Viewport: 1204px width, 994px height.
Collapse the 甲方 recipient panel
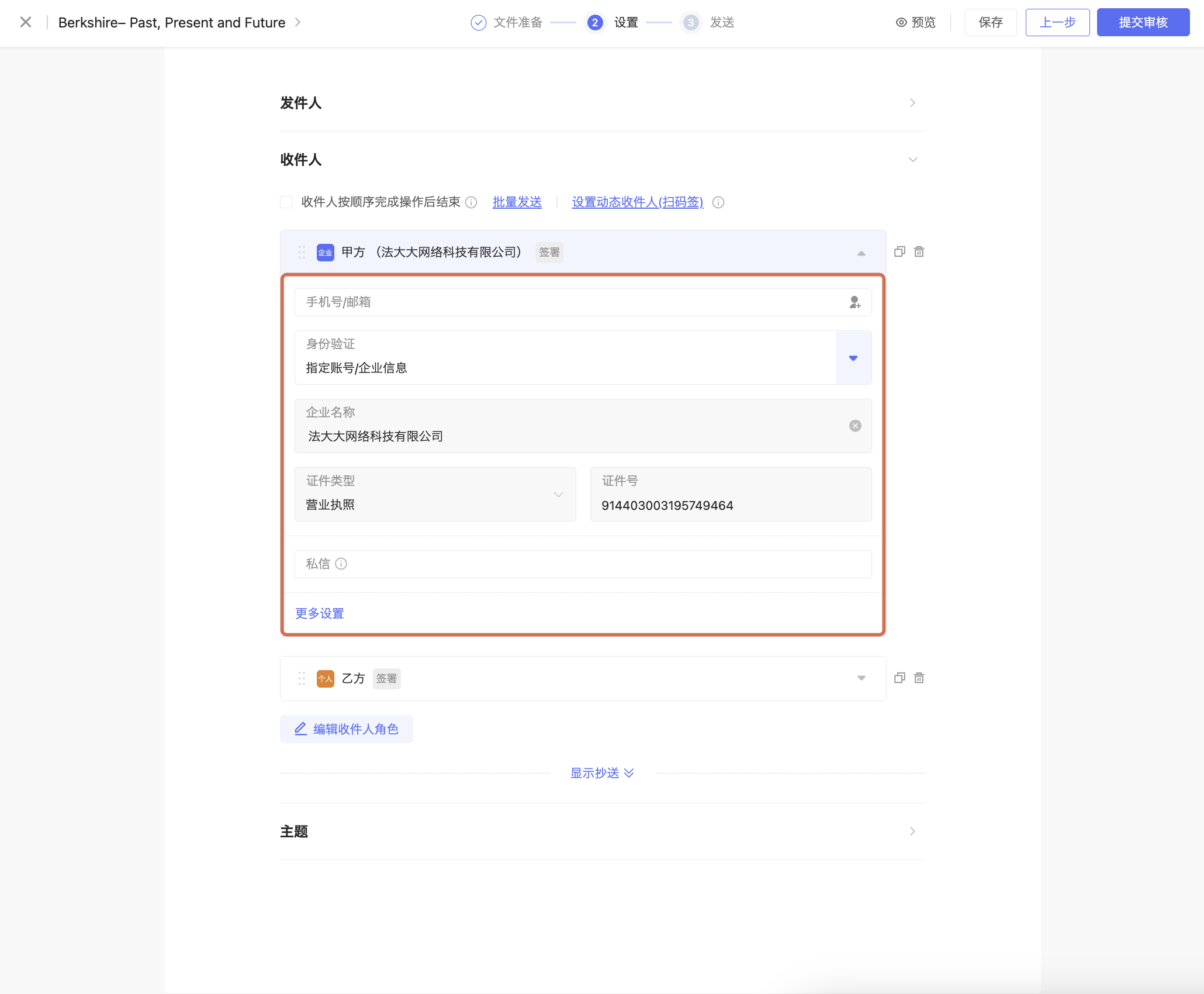coord(861,253)
